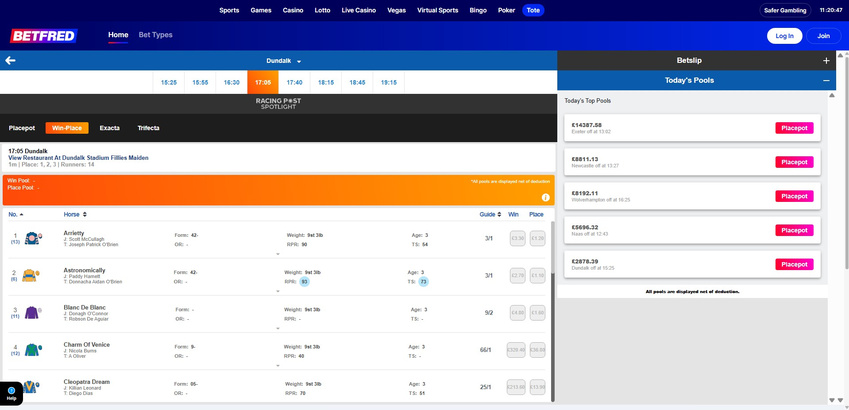Click Arrietty's jockey silks icon
849x410 pixels.
point(33,238)
